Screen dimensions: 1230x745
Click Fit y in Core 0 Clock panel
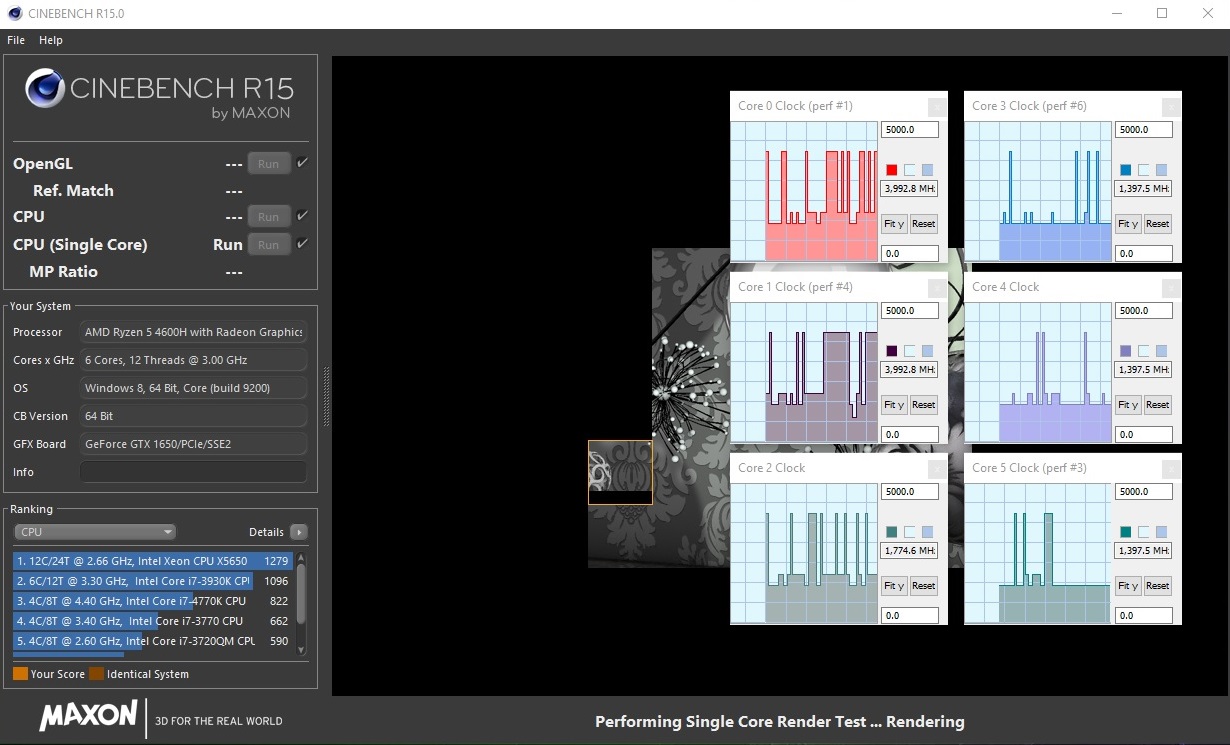click(894, 224)
